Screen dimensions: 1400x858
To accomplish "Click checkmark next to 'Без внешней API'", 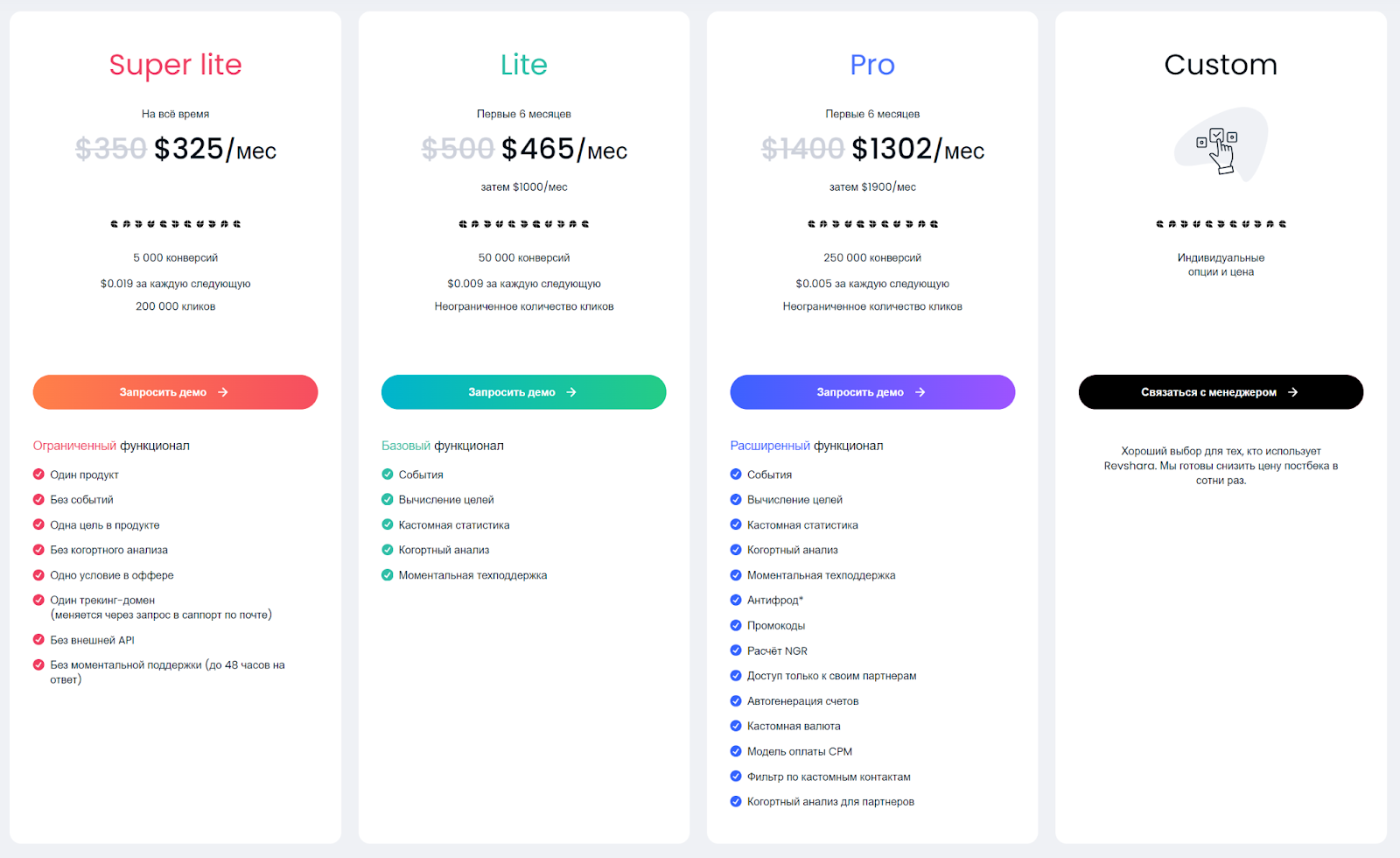I will coord(38,640).
